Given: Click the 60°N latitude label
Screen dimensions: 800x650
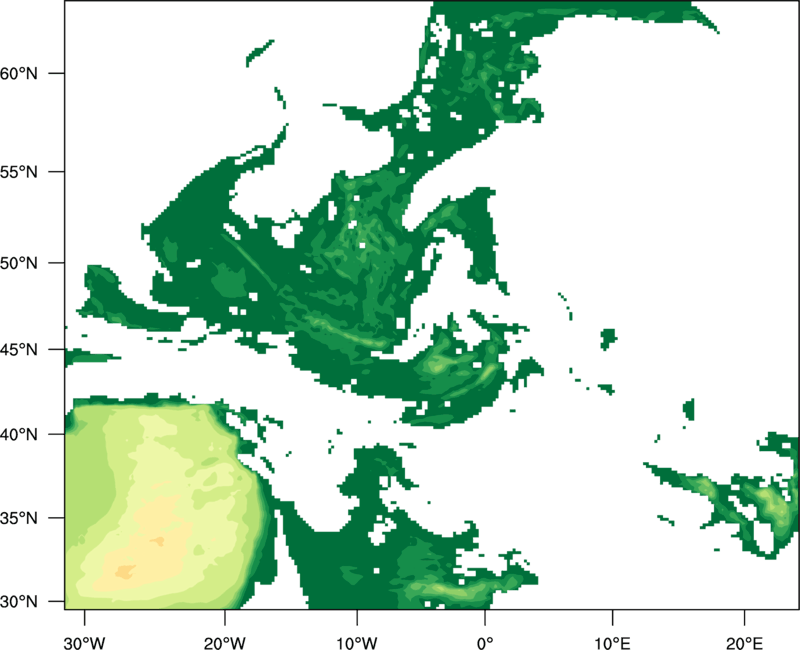Looking at the screenshot, I should pos(19,73).
